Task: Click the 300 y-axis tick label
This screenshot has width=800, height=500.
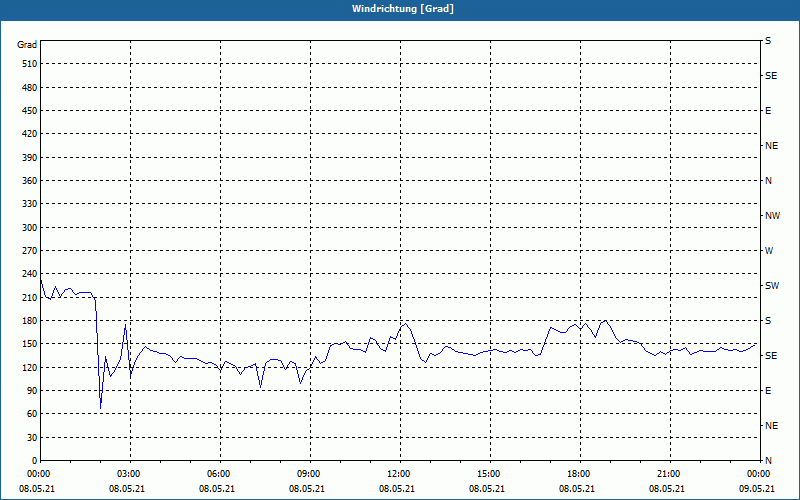Action: (30, 228)
